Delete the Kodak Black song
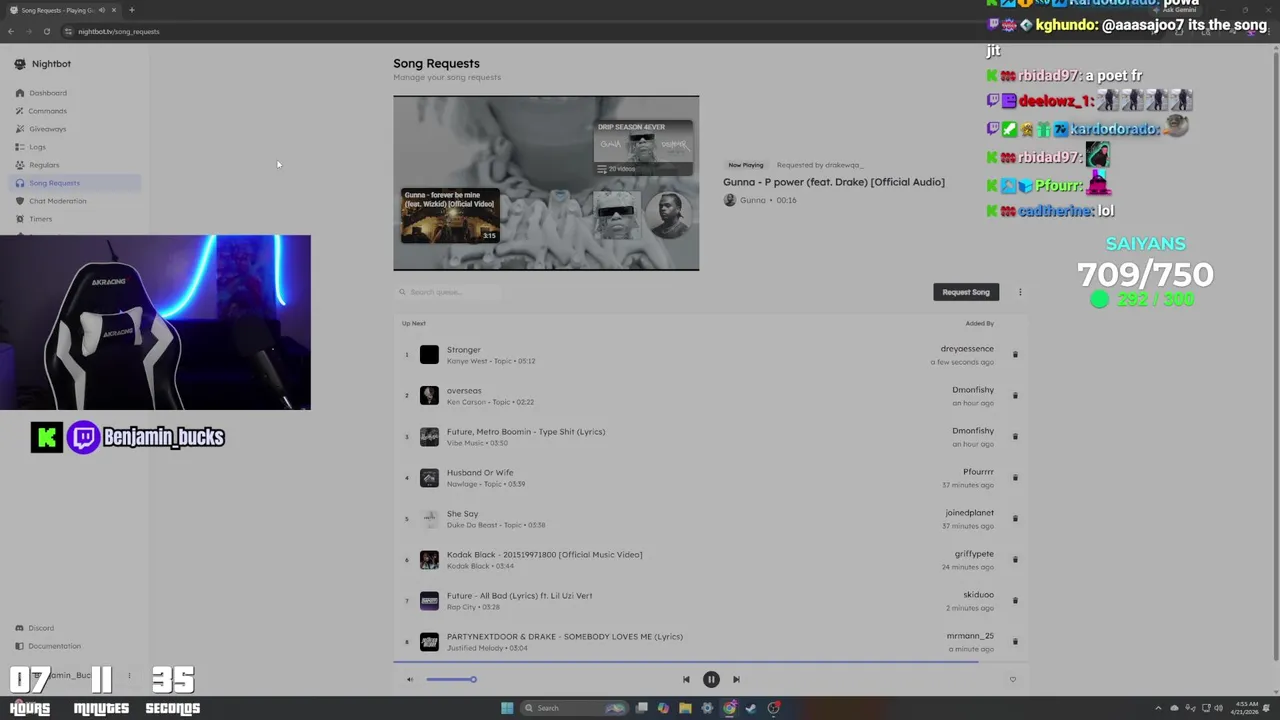 pos(1015,559)
